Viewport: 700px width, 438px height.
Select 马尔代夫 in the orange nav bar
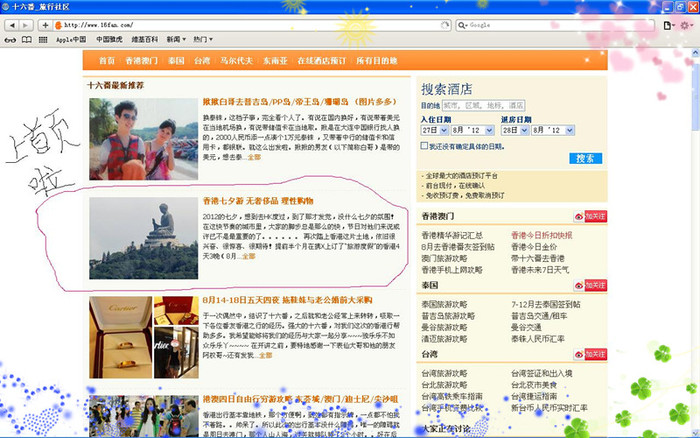pos(236,61)
